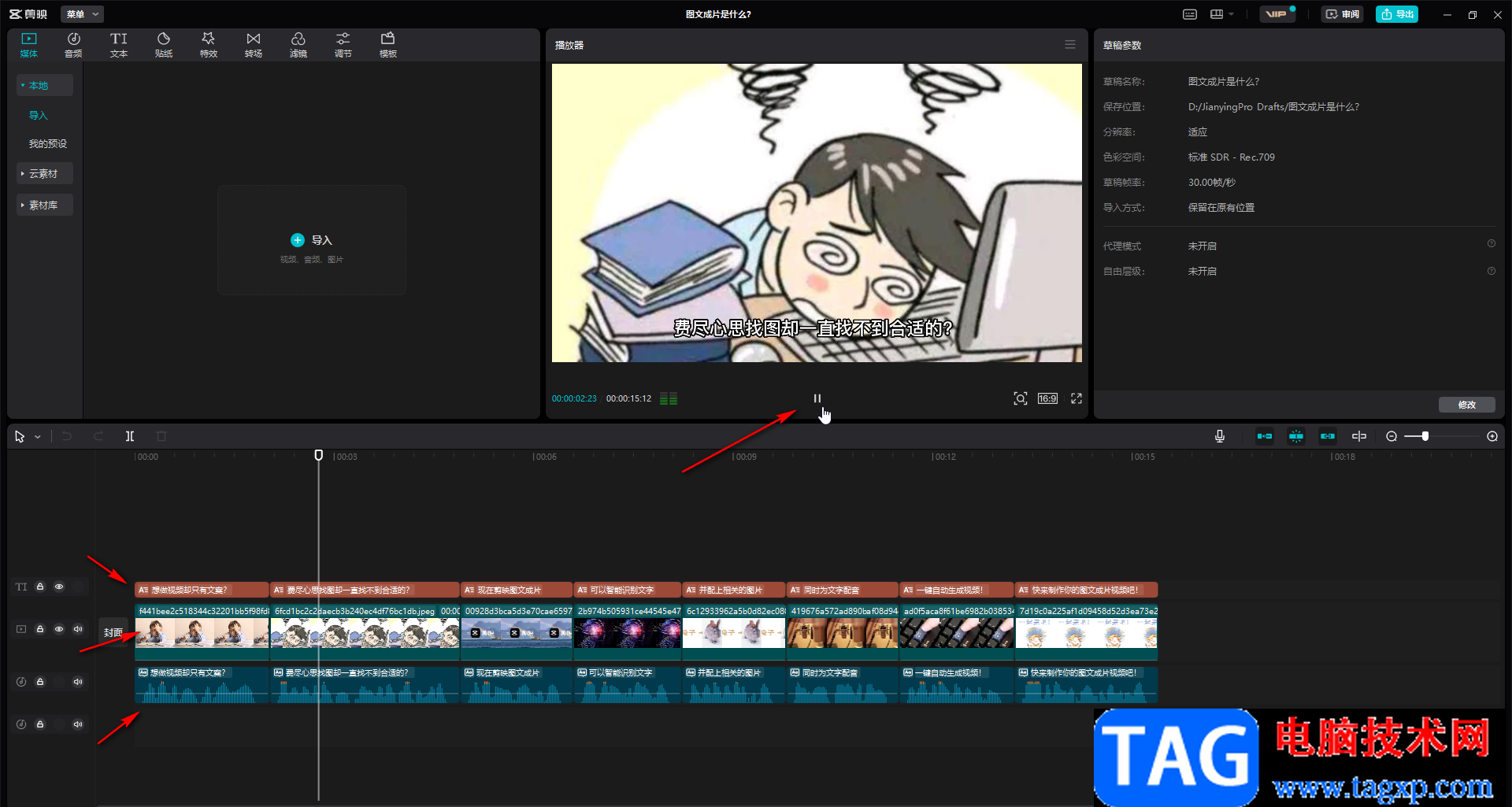Select 导入 in the sidebar

39,115
